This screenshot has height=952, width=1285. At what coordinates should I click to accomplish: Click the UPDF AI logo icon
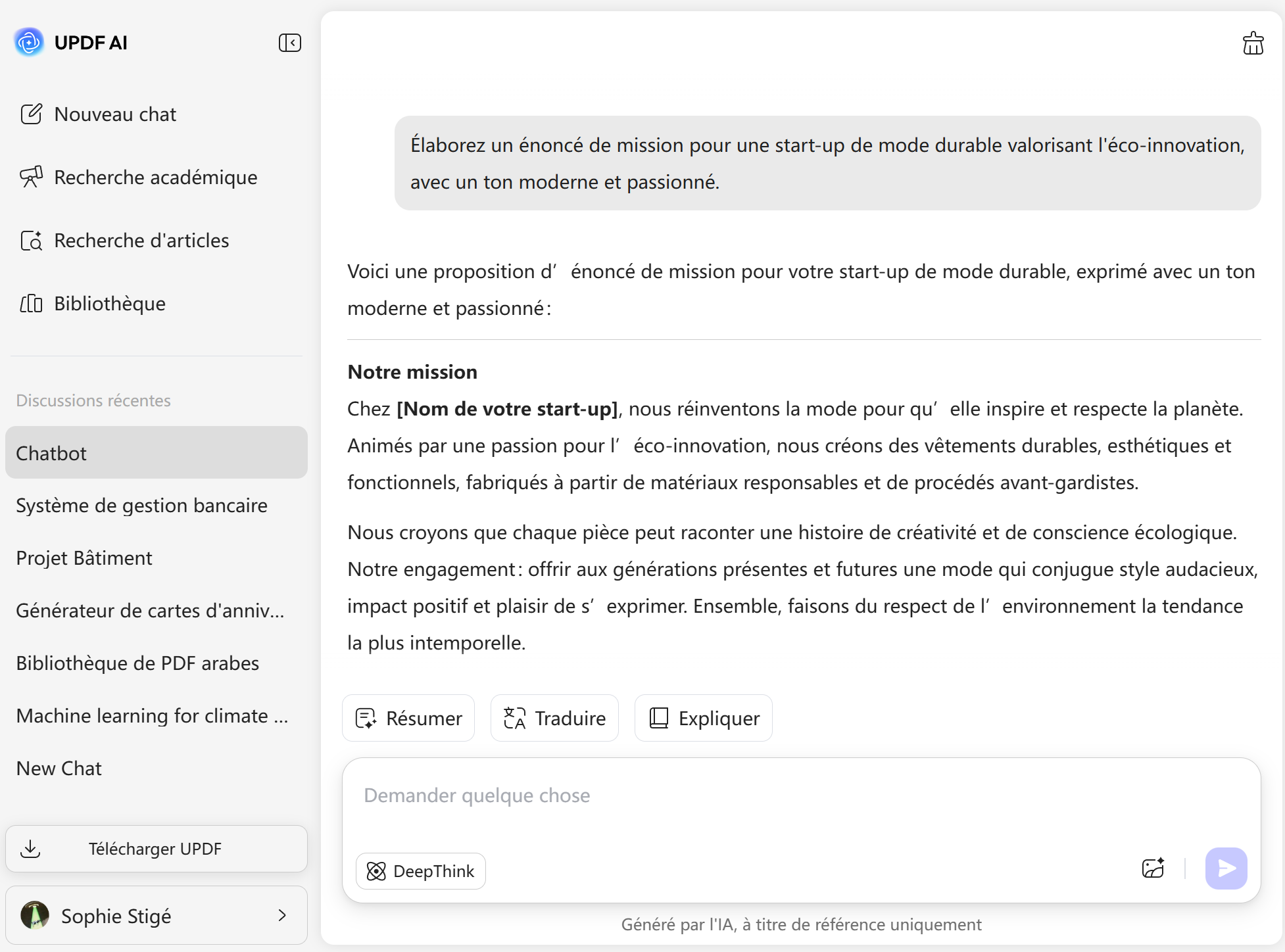(x=29, y=43)
